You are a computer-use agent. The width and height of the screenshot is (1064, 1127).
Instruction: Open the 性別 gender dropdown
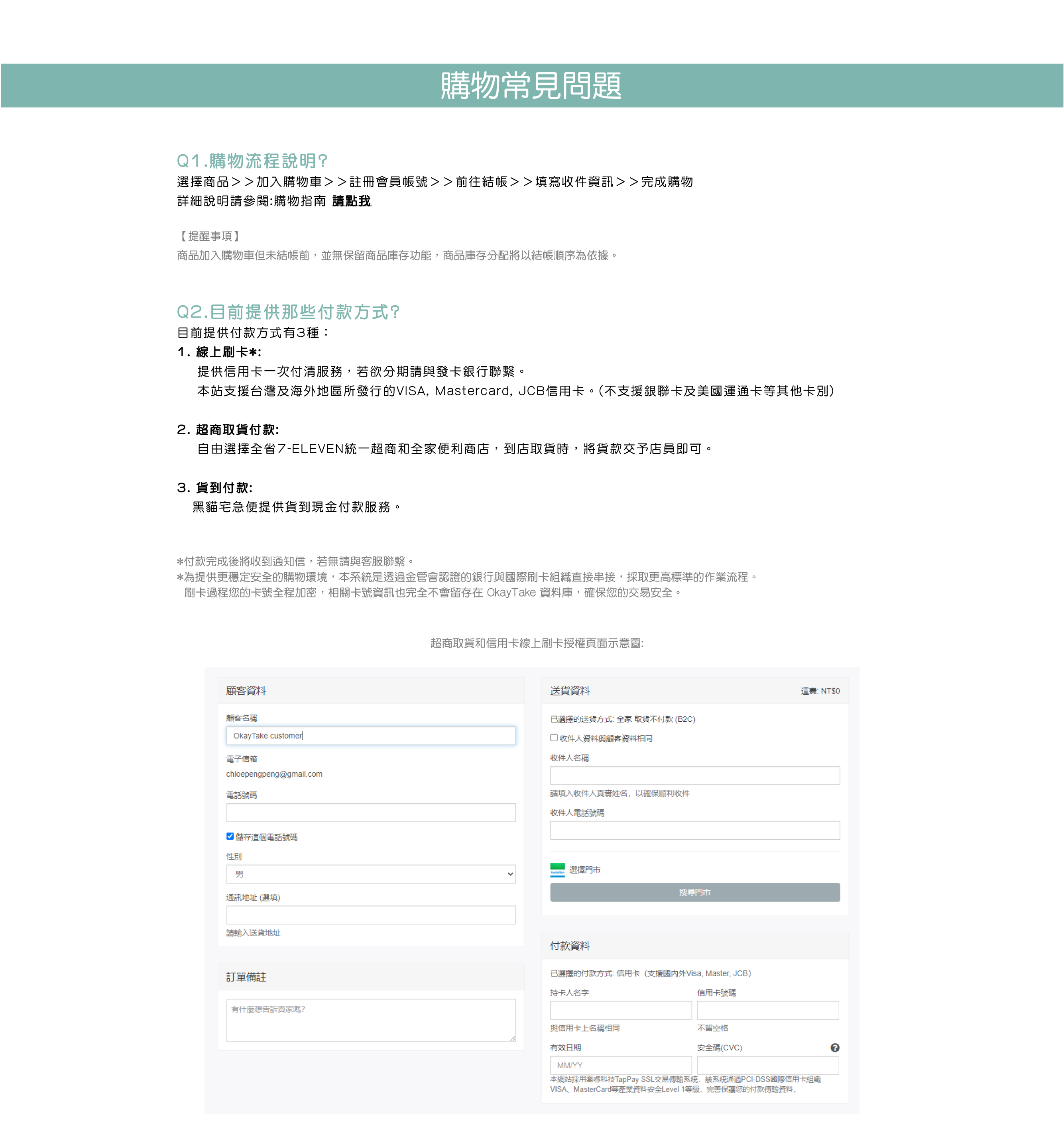pos(371,874)
